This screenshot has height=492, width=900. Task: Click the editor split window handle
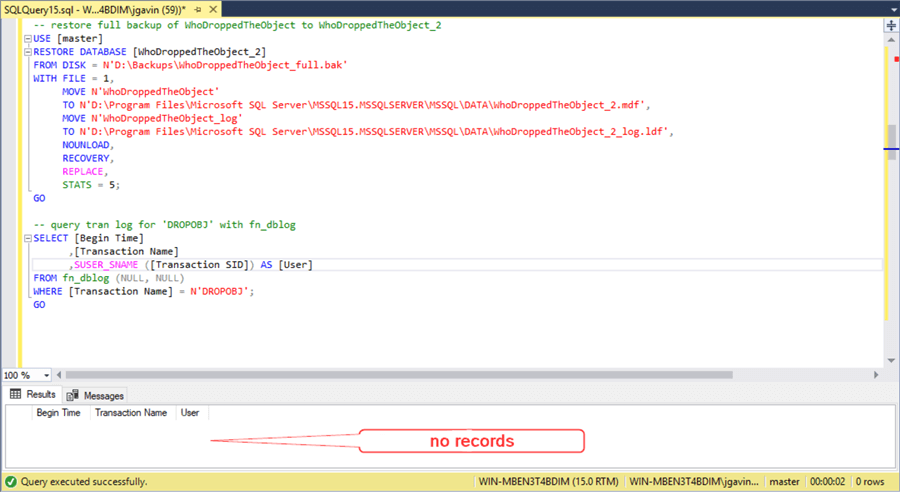(891, 26)
